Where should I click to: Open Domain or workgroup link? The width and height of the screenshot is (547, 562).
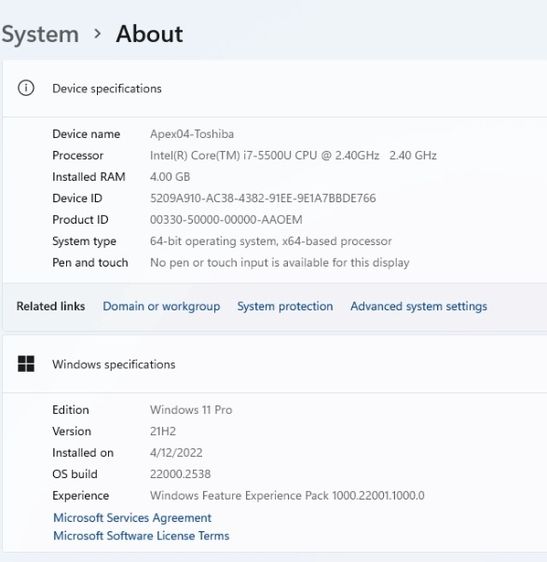coord(161,306)
